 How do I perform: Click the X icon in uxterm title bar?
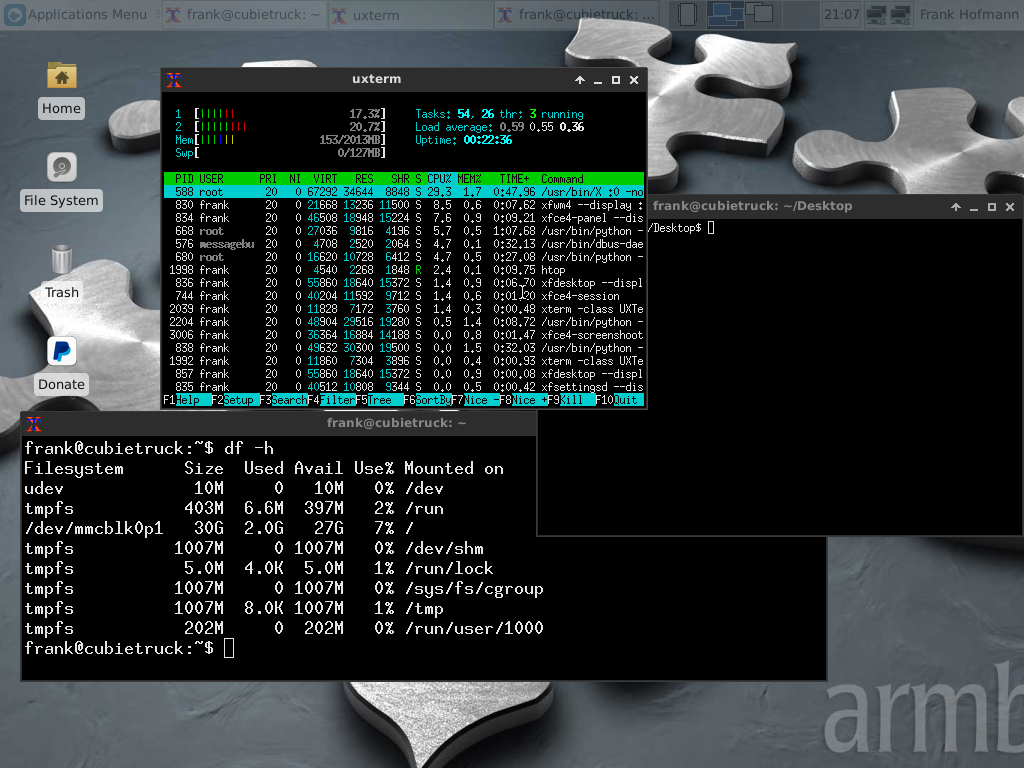click(174, 80)
